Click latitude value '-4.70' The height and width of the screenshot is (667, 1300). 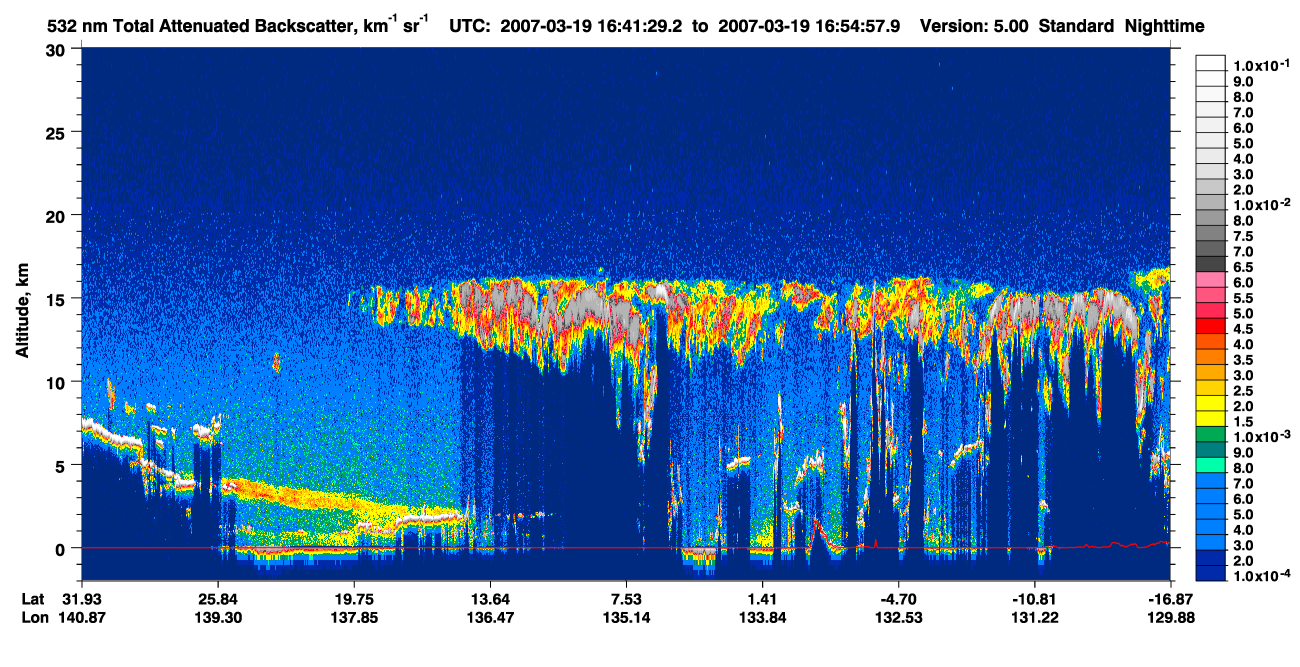[898, 599]
